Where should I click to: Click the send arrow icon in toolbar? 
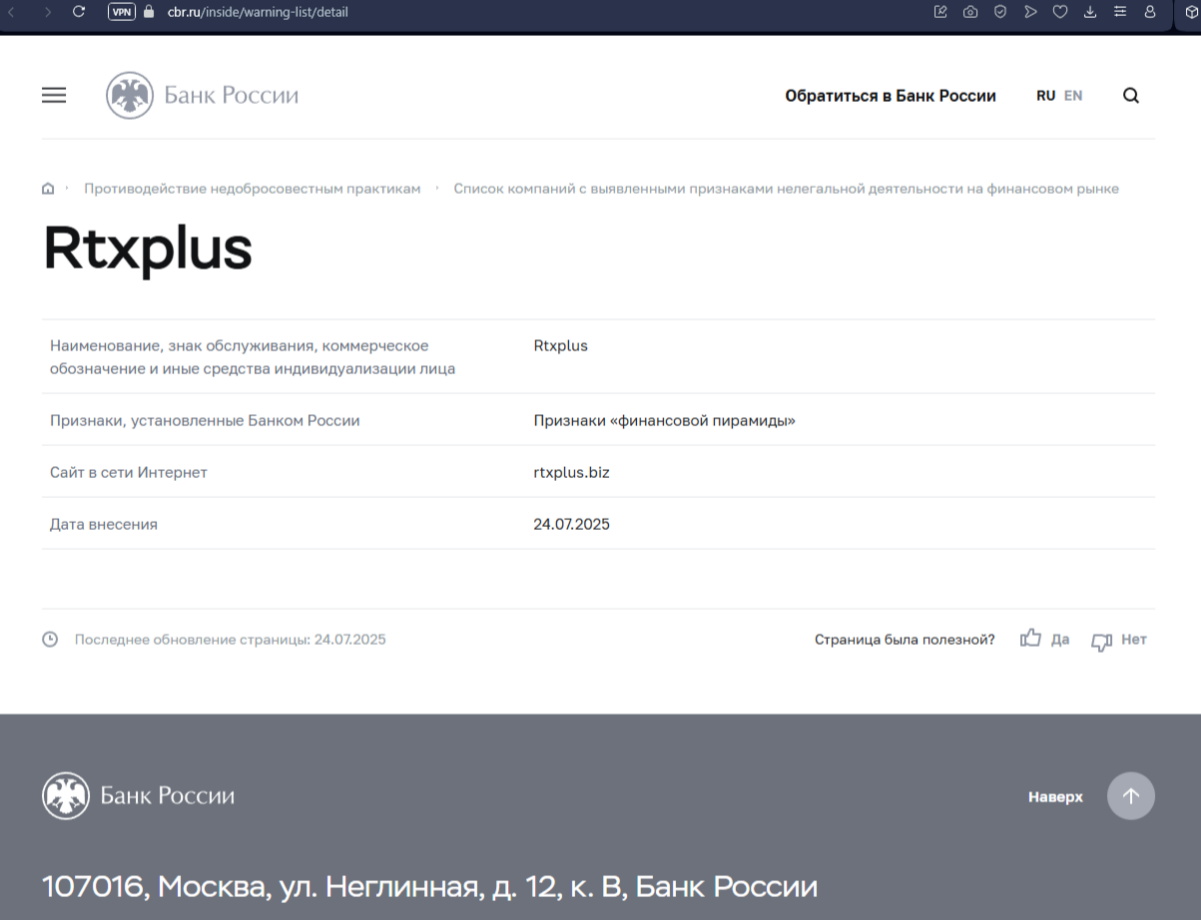click(1030, 12)
